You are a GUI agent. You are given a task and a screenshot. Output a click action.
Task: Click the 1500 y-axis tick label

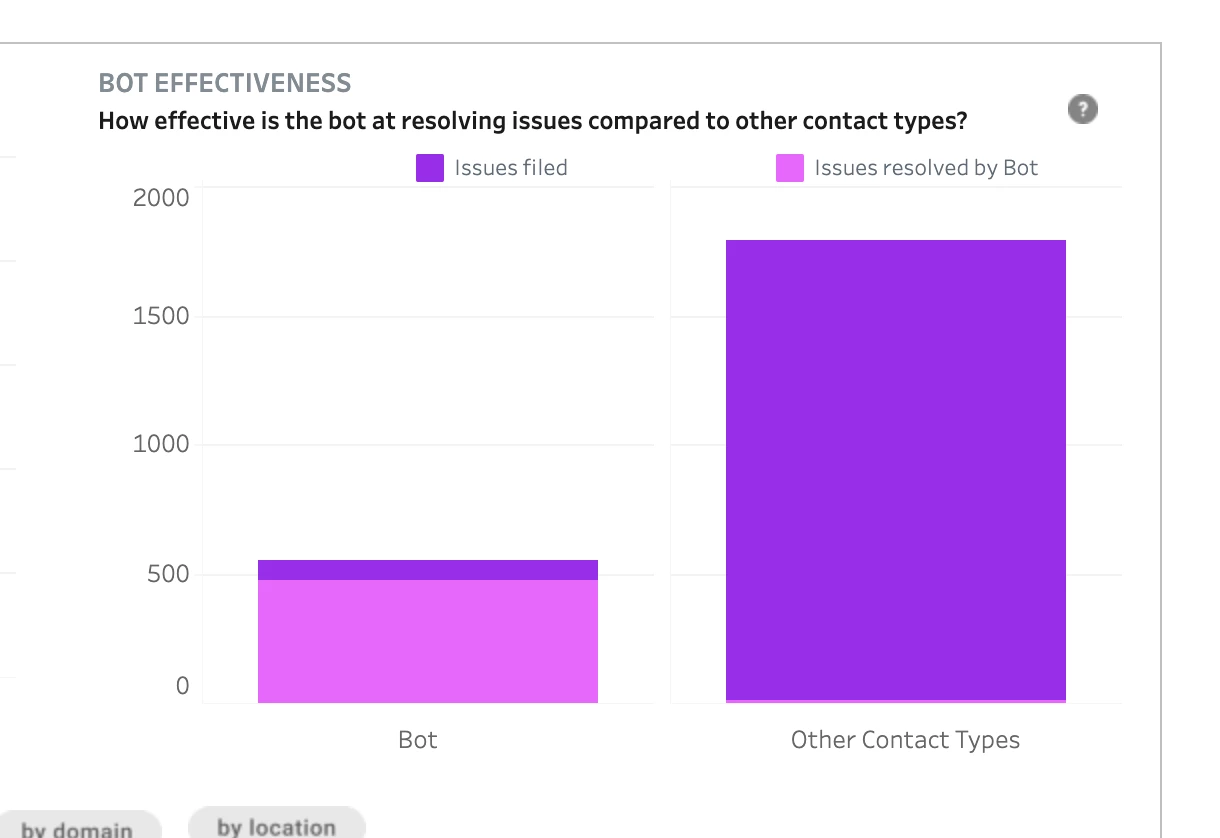[161, 316]
